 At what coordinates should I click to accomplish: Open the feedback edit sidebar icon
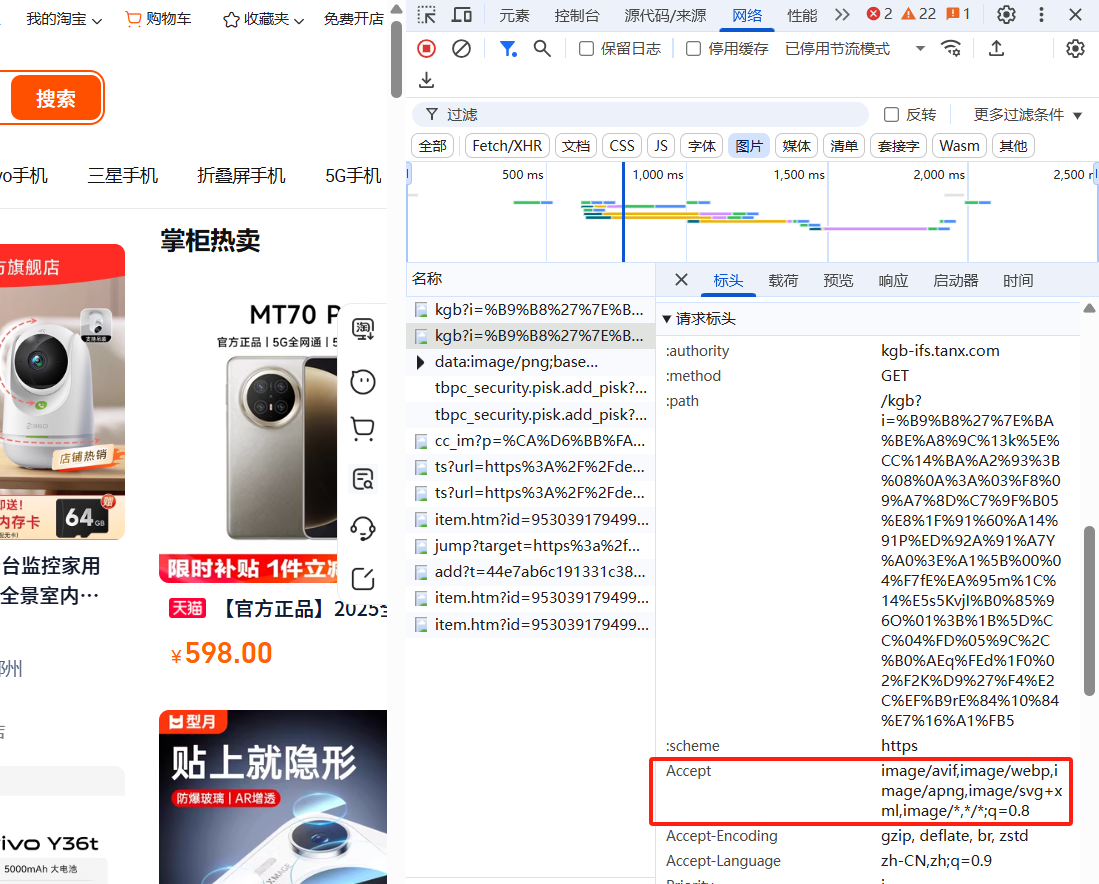pos(363,579)
